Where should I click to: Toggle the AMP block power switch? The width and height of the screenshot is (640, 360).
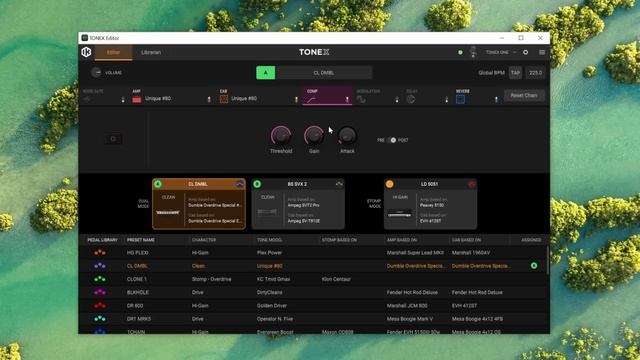click(x=209, y=99)
